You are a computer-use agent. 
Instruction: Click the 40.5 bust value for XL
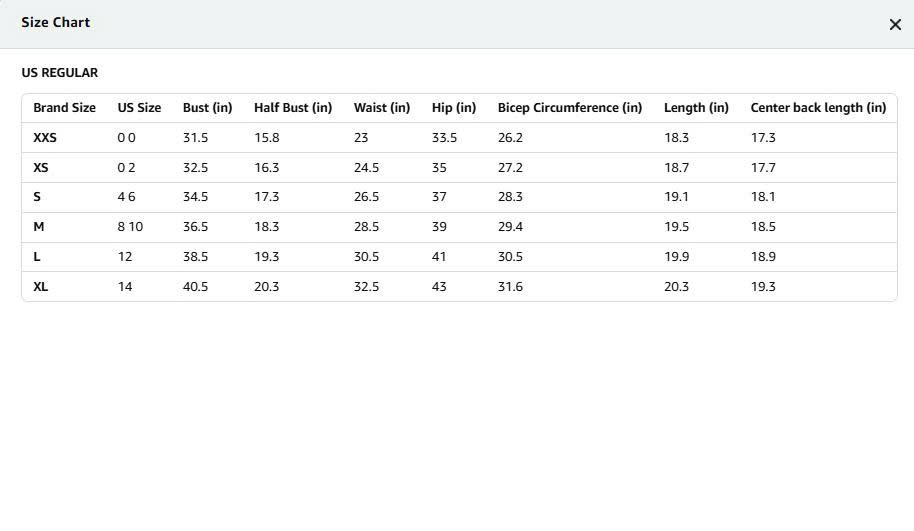pyautogui.click(x=196, y=287)
